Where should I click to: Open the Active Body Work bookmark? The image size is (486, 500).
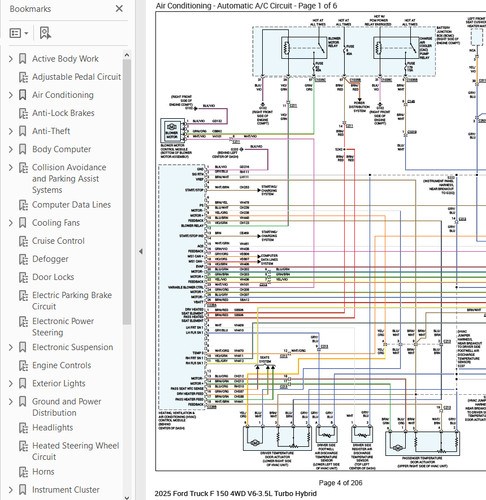65,59
